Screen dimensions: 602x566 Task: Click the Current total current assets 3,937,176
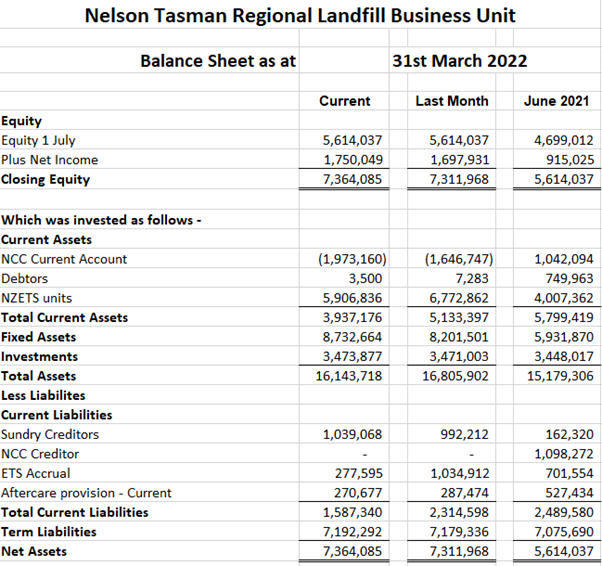pos(352,318)
